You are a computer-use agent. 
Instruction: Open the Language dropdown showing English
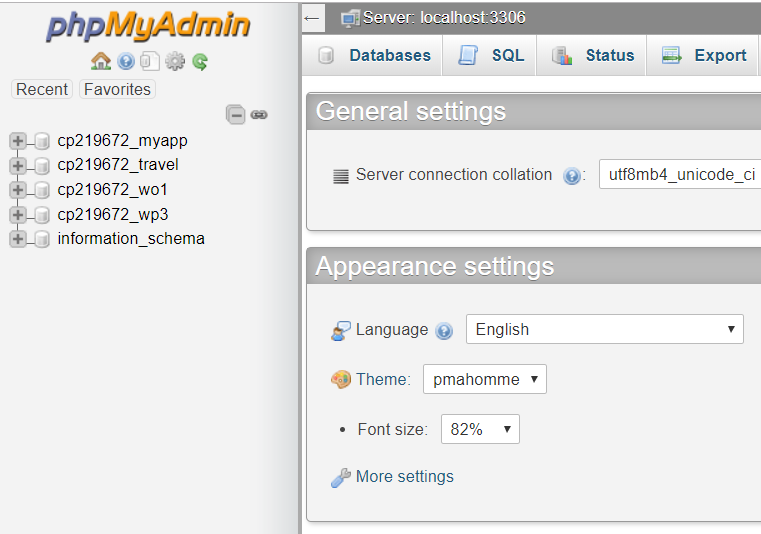(x=605, y=329)
